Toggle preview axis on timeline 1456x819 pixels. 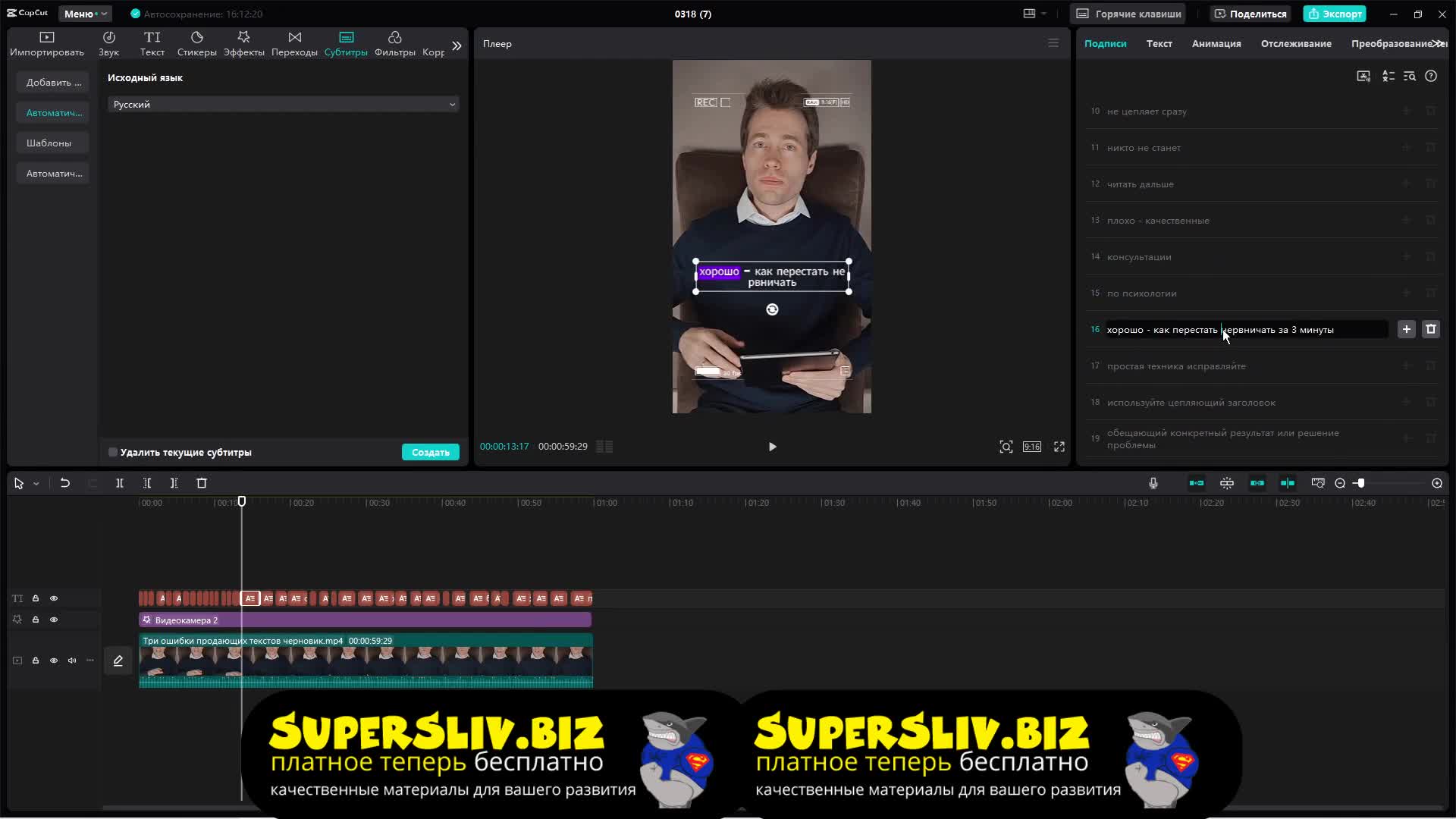point(1288,483)
